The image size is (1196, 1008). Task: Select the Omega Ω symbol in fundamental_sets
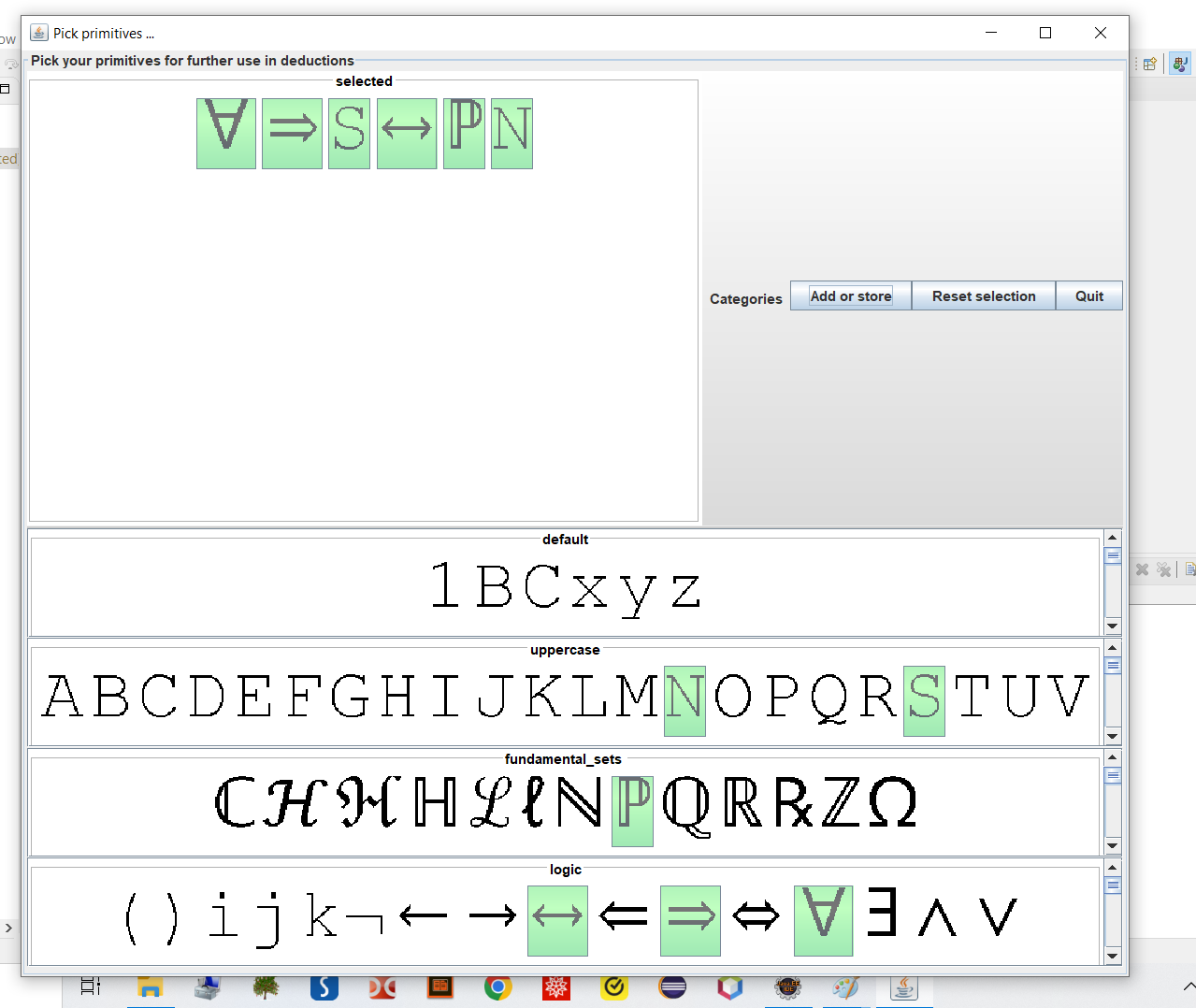click(x=892, y=803)
